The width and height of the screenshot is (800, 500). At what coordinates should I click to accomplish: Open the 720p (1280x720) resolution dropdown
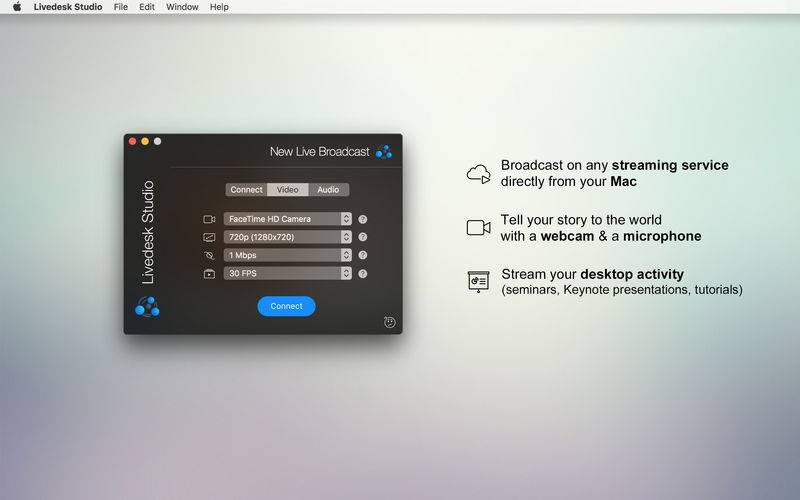coord(288,237)
